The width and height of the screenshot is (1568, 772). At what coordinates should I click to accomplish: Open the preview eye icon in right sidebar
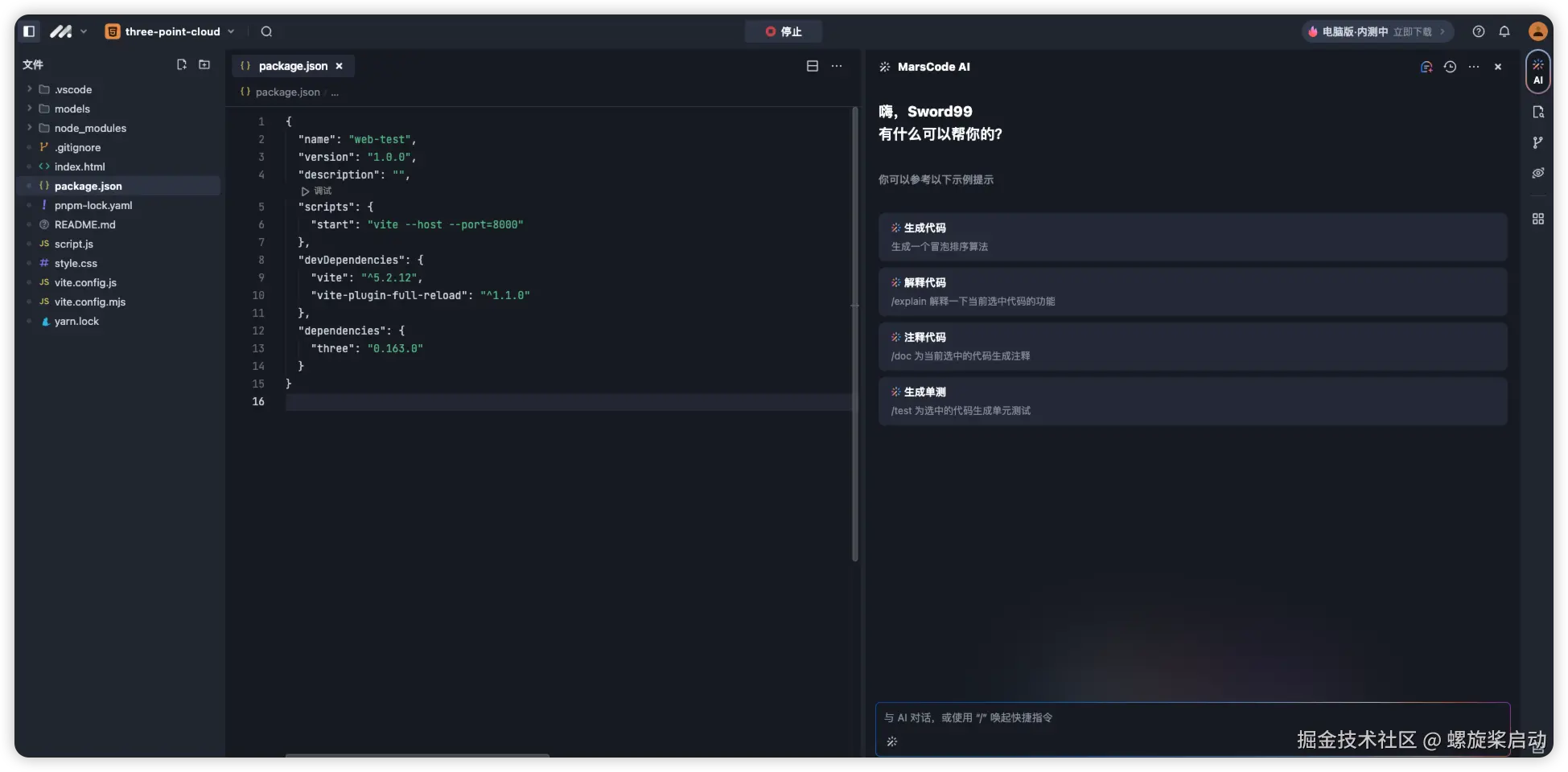tap(1538, 173)
